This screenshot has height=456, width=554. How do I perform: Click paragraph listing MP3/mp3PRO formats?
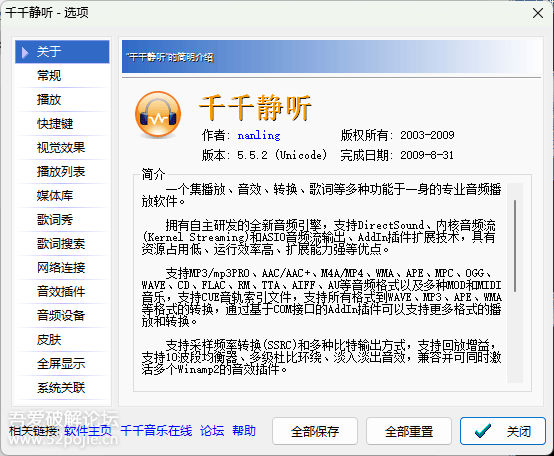(x=322, y=297)
